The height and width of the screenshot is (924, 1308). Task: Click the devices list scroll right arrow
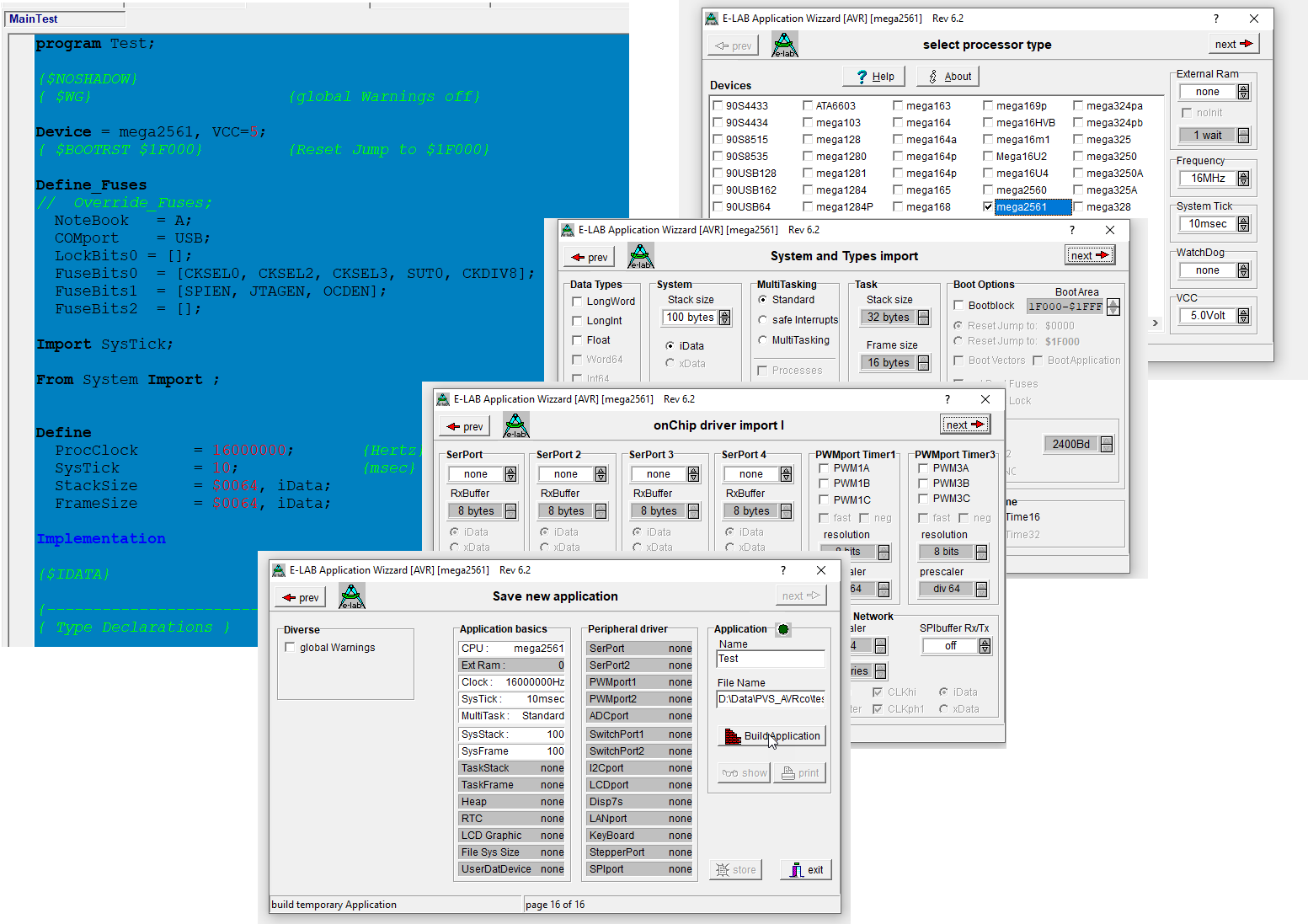coord(1155,323)
